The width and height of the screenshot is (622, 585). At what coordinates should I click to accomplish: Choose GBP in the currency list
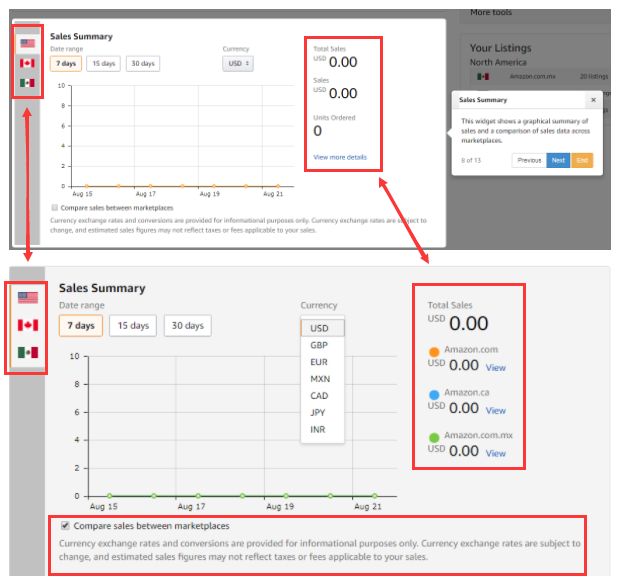coord(323,345)
